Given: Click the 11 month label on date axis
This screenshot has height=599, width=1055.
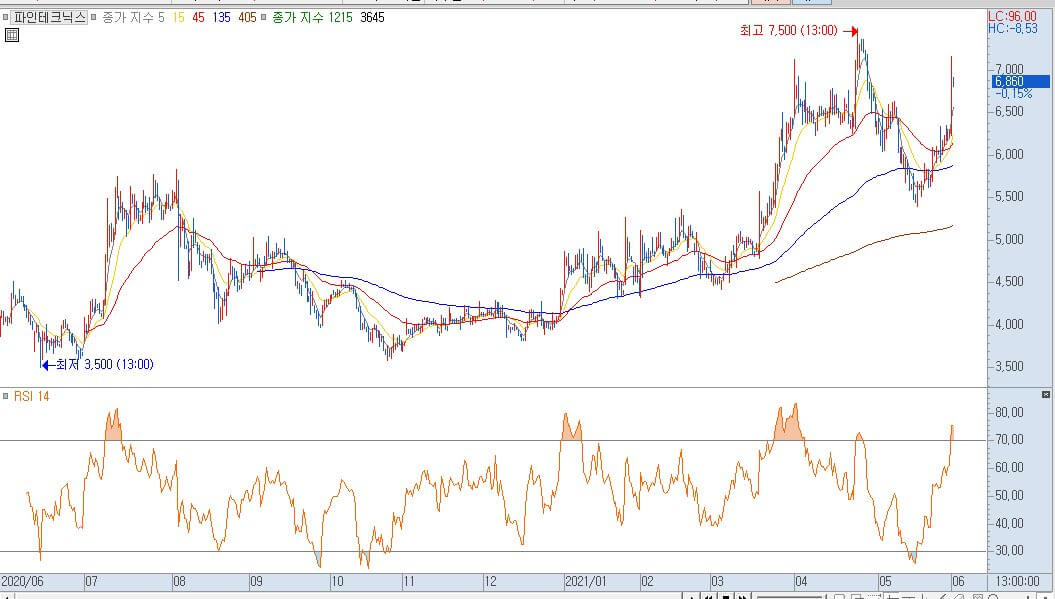Looking at the screenshot, I should tap(409, 582).
